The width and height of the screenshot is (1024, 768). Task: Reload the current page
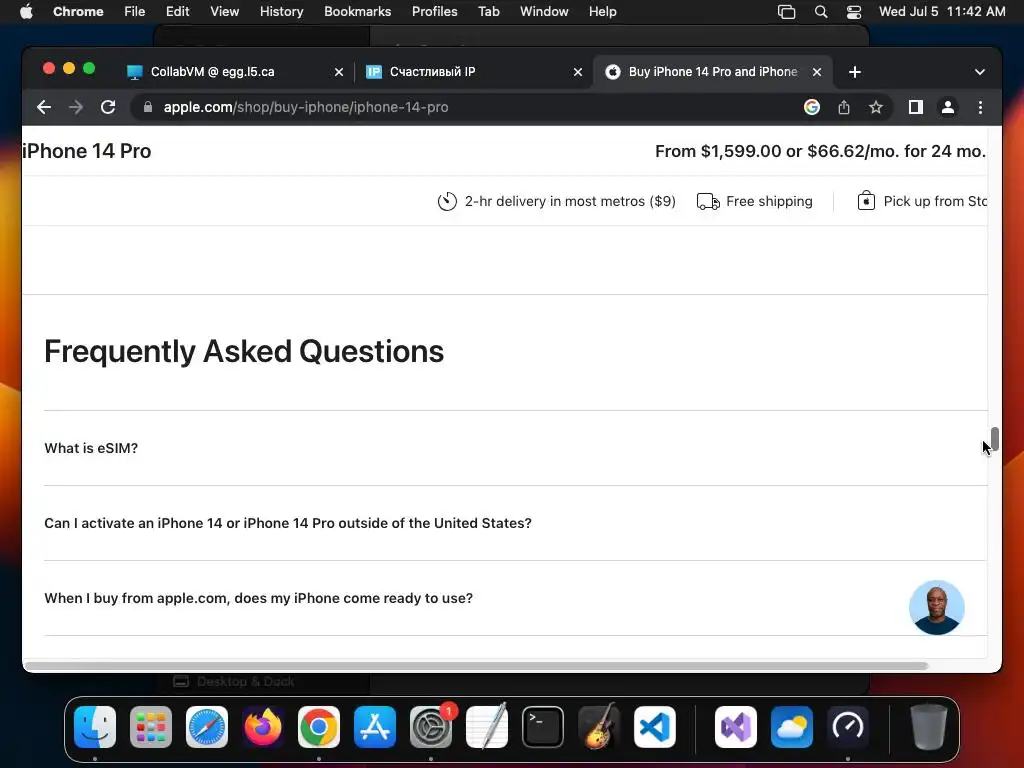tap(108, 107)
